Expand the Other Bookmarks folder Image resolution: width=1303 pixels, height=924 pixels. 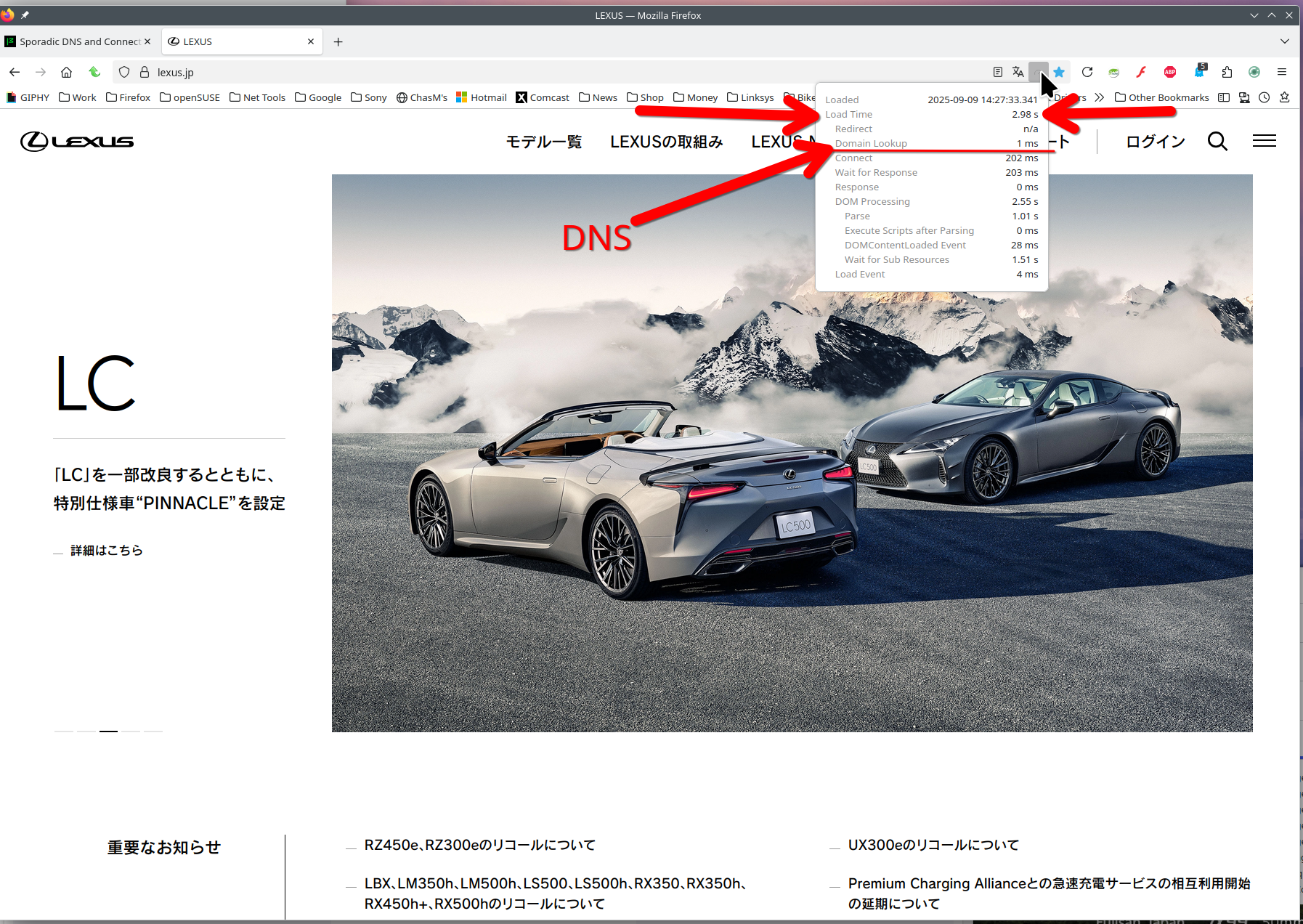[x=1162, y=97]
